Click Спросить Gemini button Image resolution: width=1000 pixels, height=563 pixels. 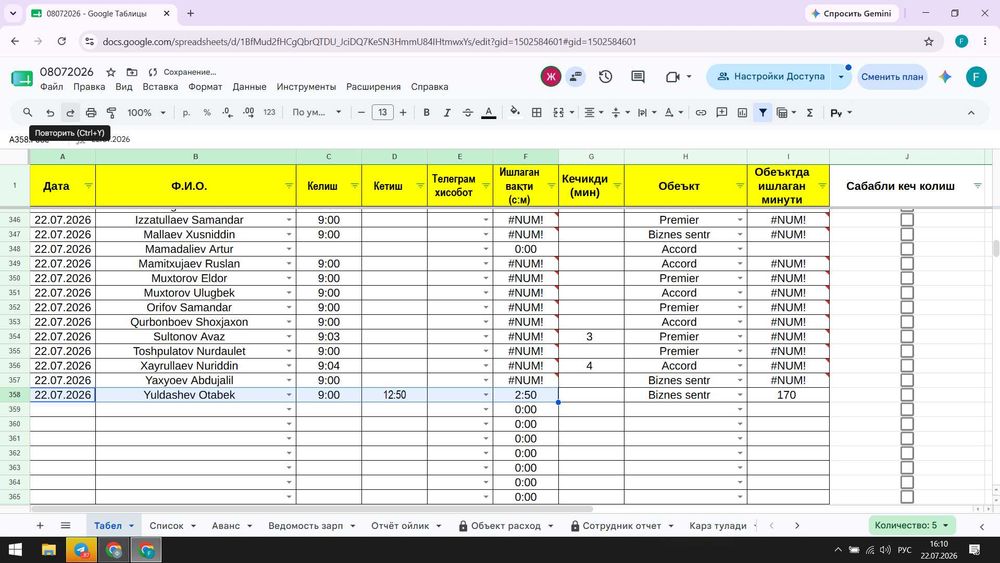pos(851,13)
